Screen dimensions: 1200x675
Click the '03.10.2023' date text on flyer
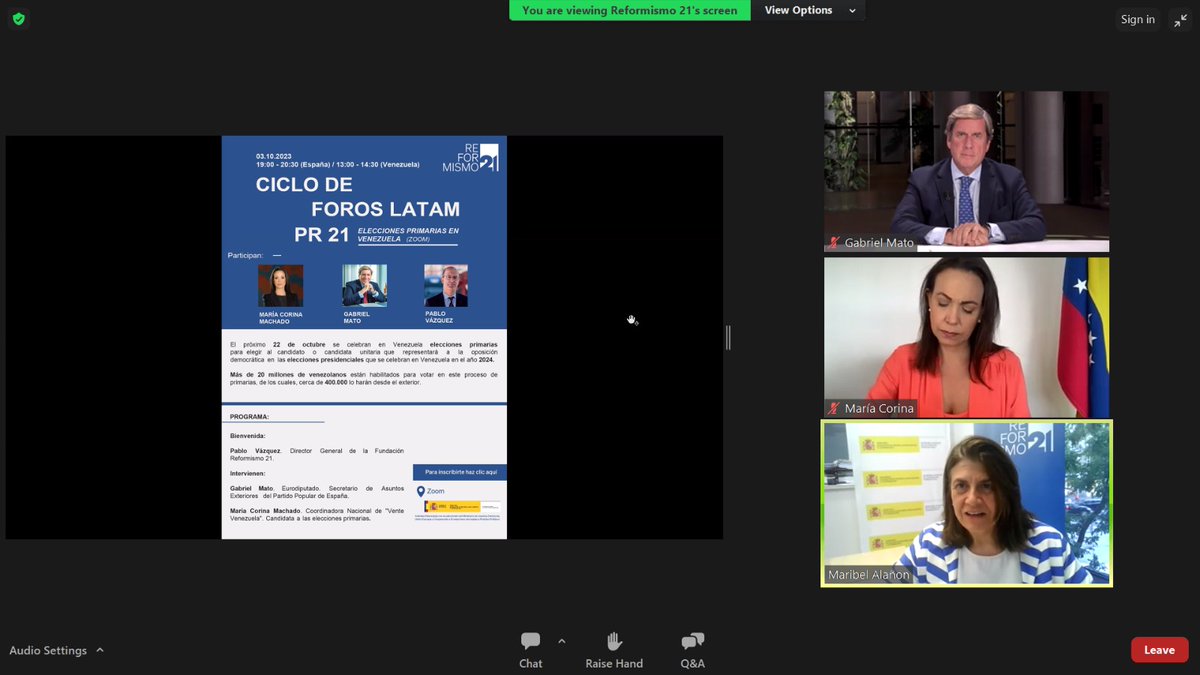pyautogui.click(x=273, y=156)
